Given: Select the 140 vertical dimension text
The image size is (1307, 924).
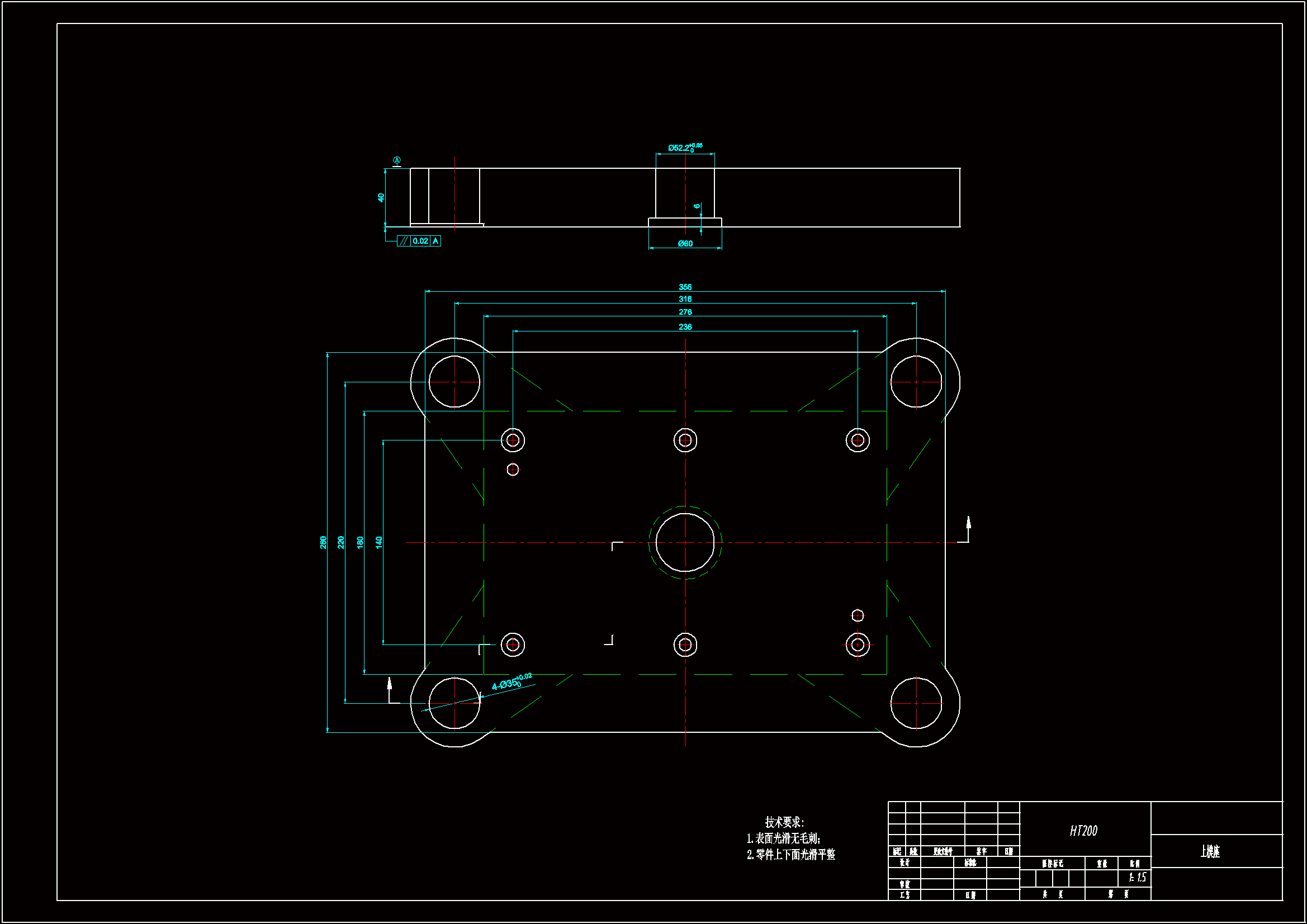Looking at the screenshot, I should pos(379,542).
